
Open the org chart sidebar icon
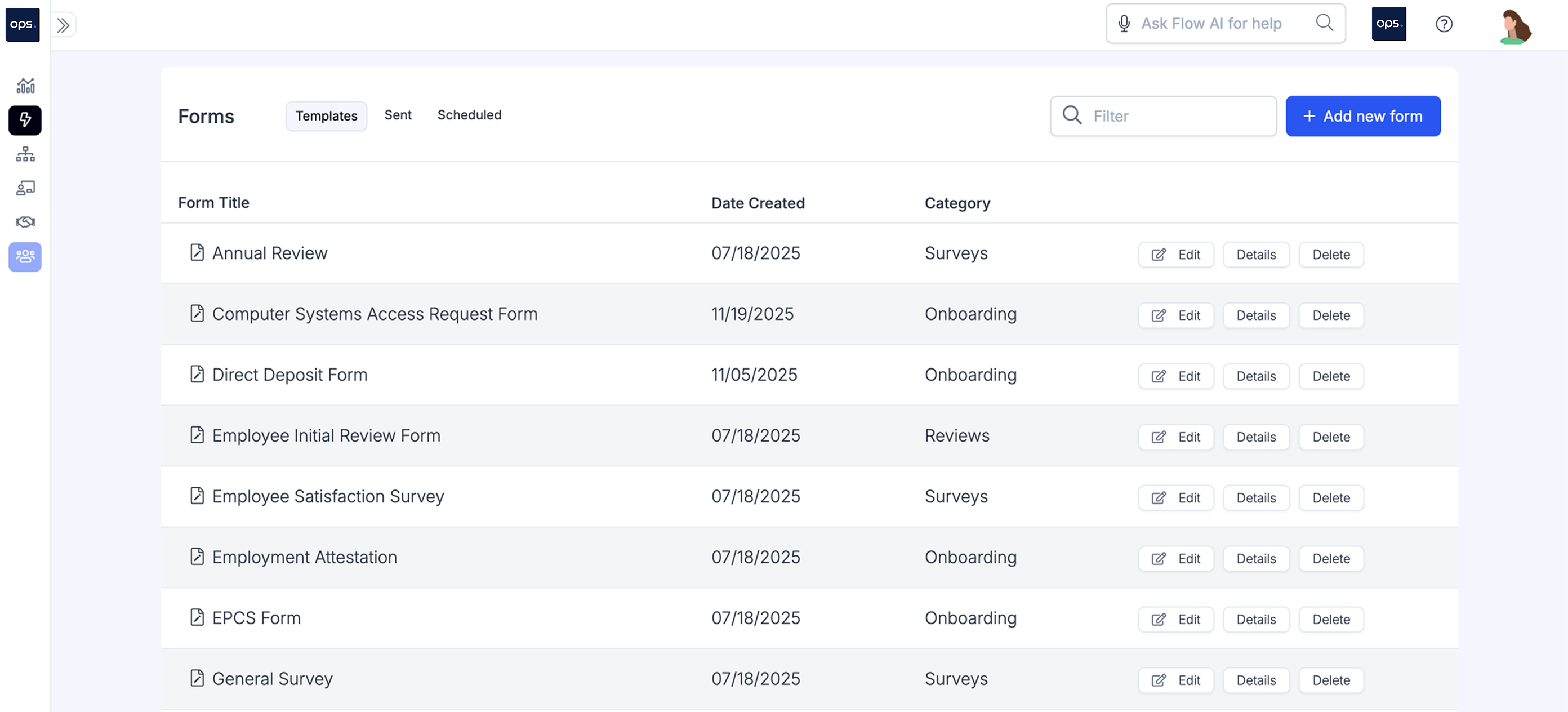pos(25,154)
